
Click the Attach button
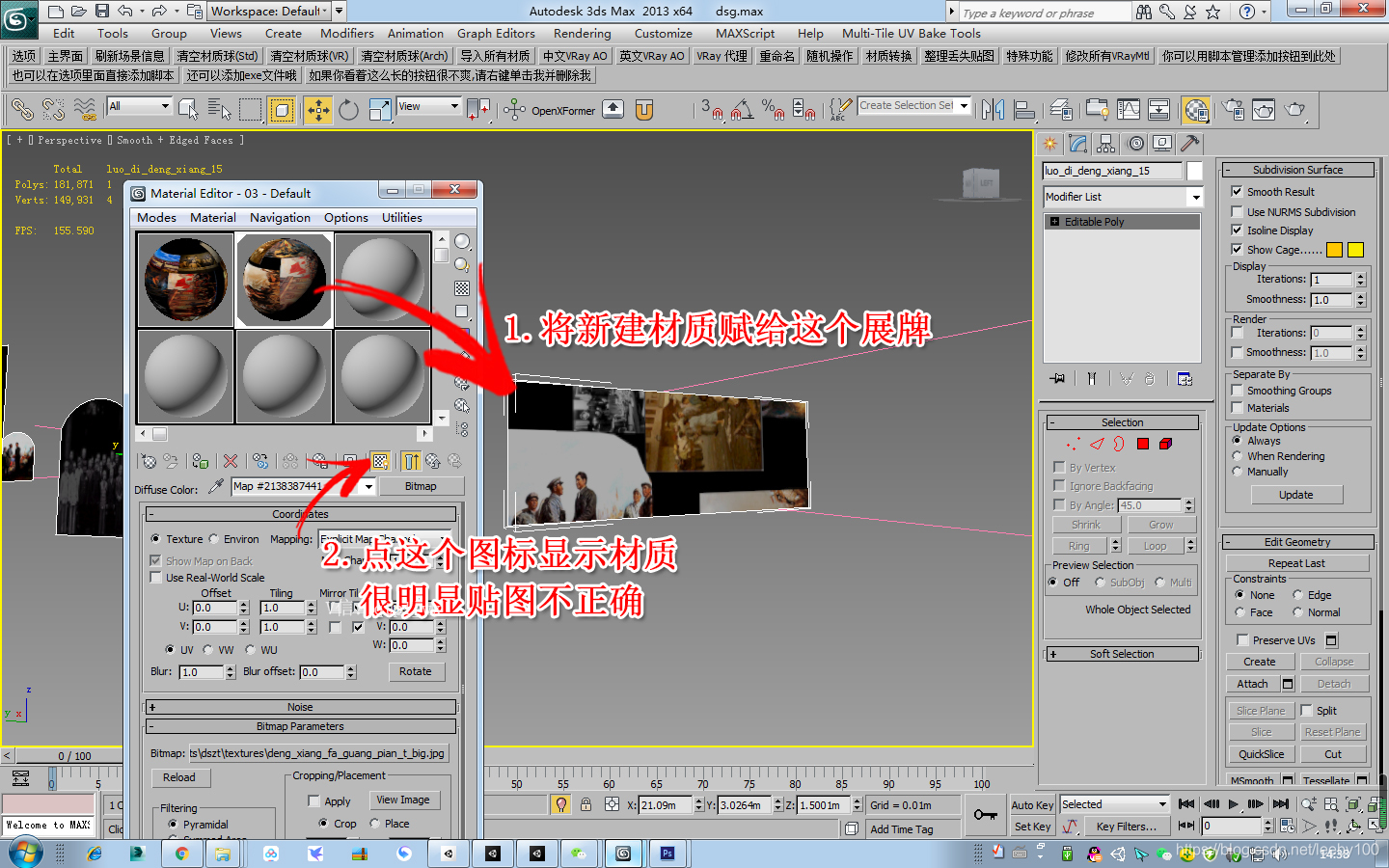1253,684
